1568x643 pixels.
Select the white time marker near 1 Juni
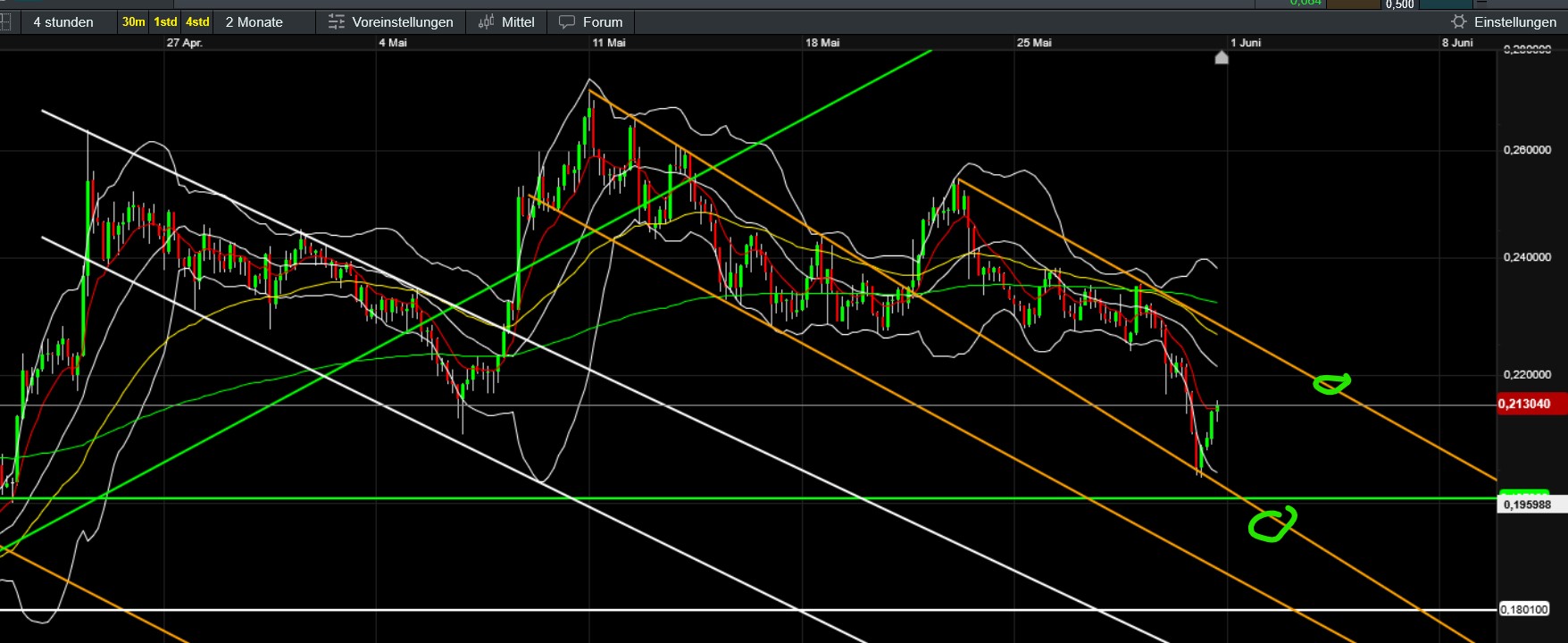[1222, 57]
